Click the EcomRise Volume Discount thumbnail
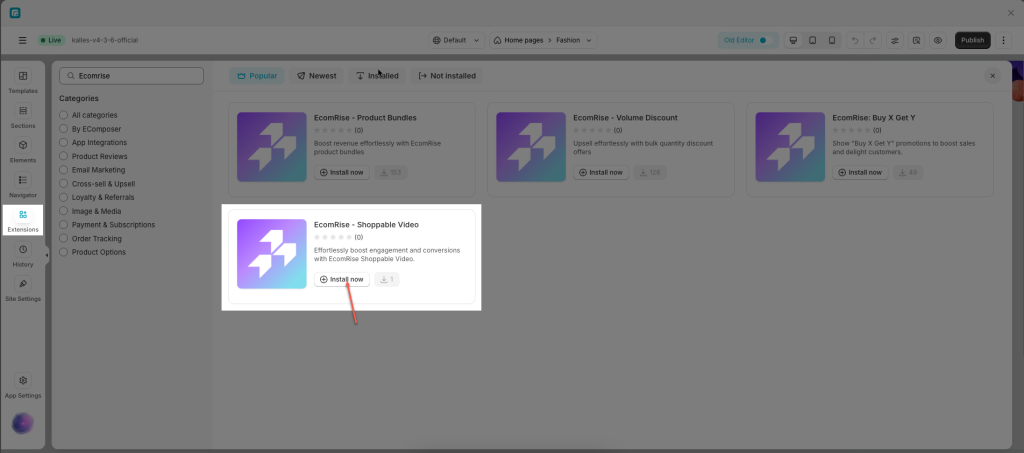This screenshot has height=453, width=1024. click(x=531, y=147)
